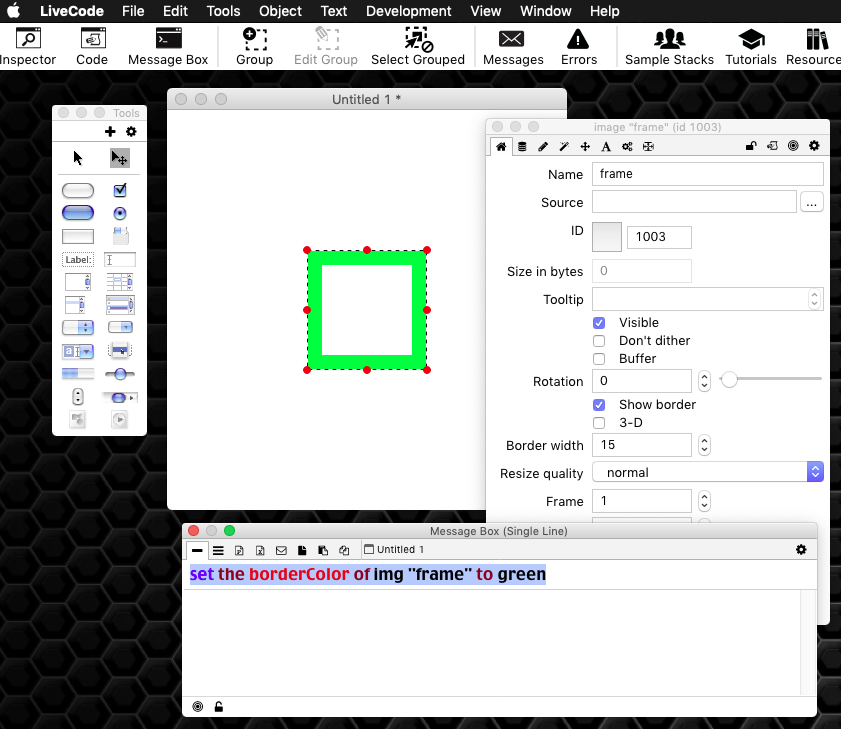The width and height of the screenshot is (841, 729).
Task: Click the Source browse "..." button
Action: coord(811,203)
